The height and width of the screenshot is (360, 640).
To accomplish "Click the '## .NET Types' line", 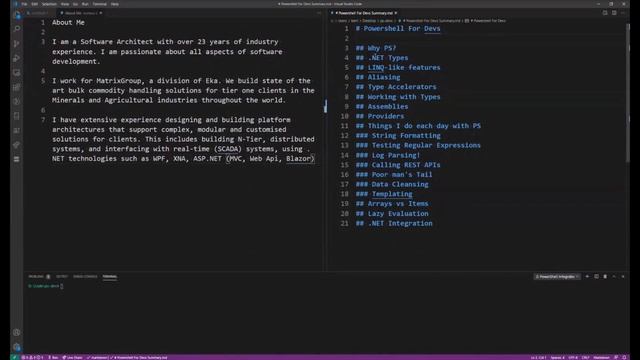I will (x=382, y=58).
